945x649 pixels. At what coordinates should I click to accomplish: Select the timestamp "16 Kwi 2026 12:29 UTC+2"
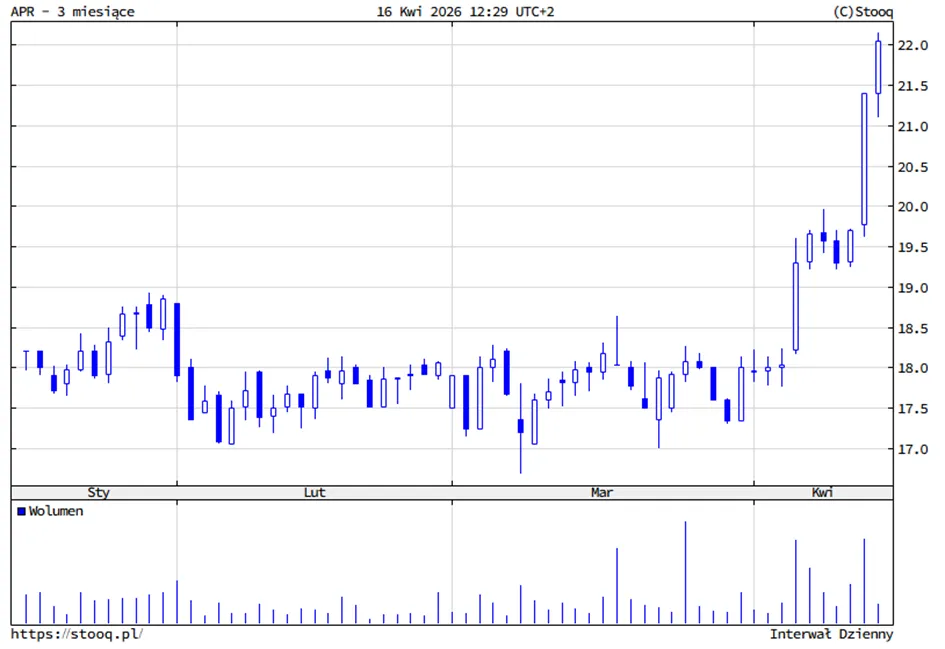click(x=465, y=11)
